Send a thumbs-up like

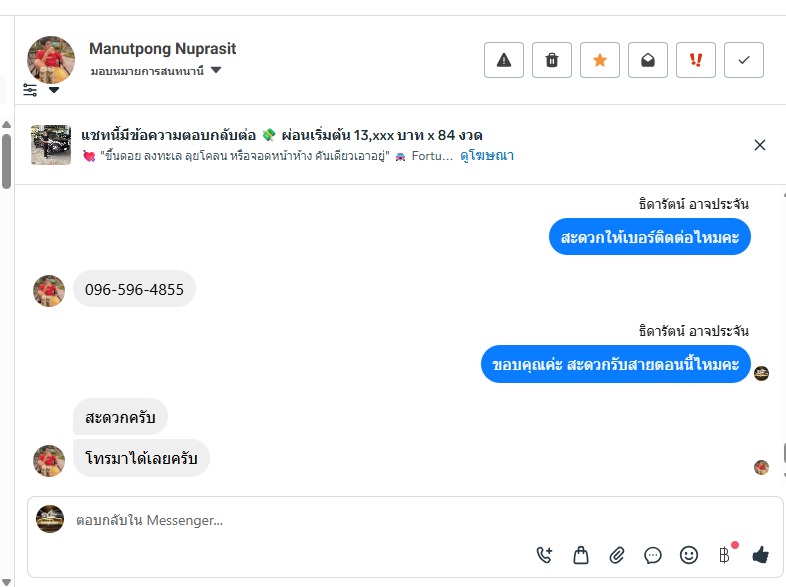point(761,554)
